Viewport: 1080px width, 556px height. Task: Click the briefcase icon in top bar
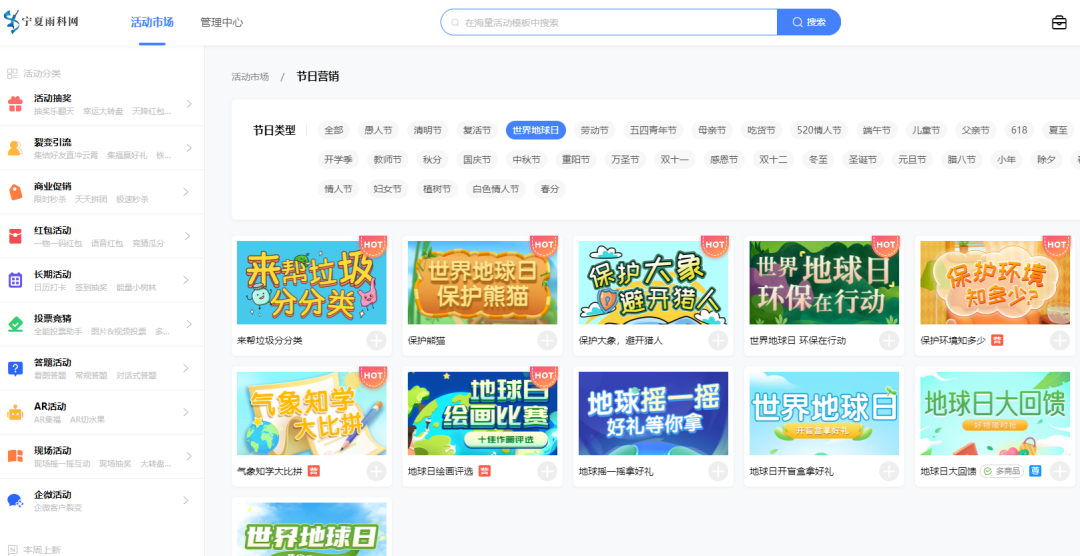(x=1059, y=22)
